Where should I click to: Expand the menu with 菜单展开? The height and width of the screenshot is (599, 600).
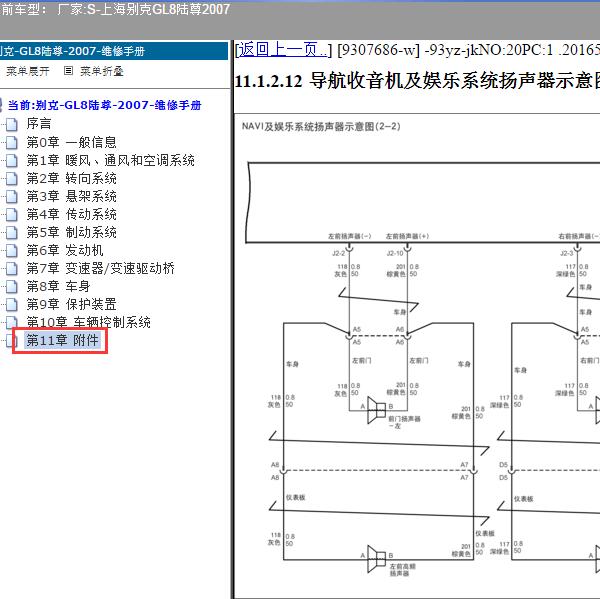point(28,71)
